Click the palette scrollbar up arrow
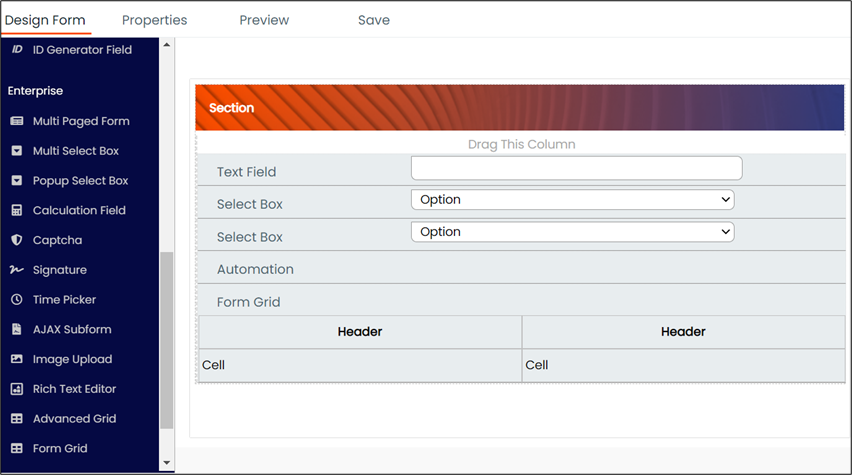 click(167, 45)
